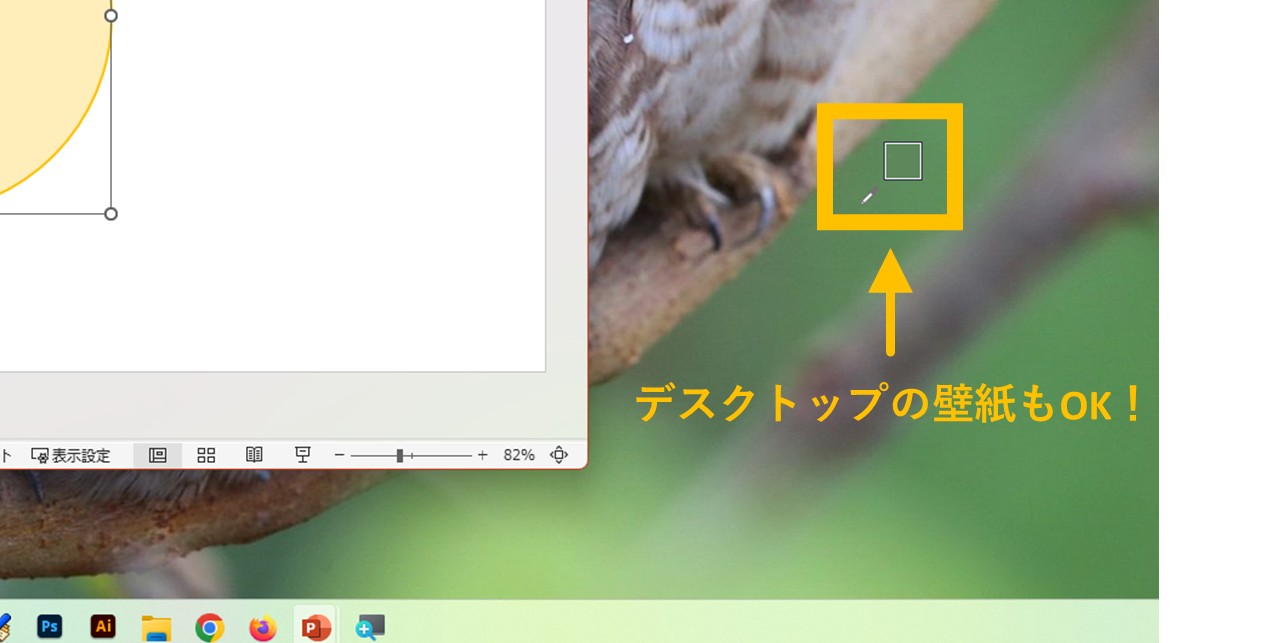Launch Firefox from the taskbar
Screen dimensions: 1280x643
pyautogui.click(x=262, y=628)
